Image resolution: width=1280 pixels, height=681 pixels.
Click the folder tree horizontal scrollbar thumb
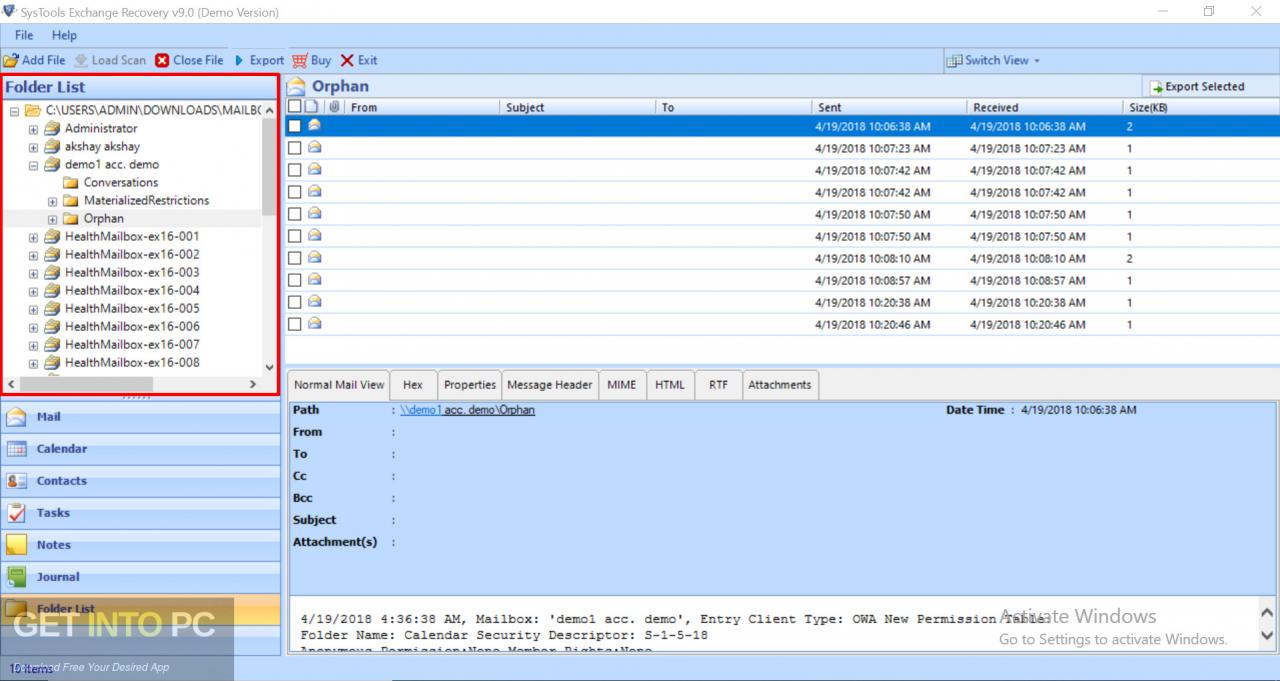[86, 384]
